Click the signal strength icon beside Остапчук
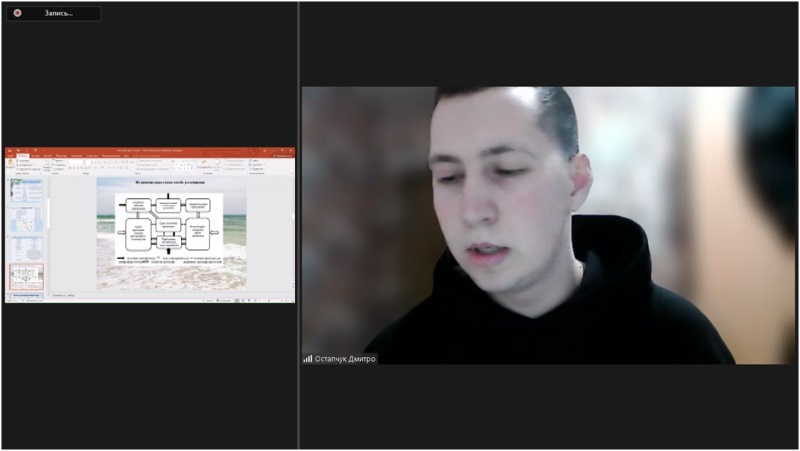The width and height of the screenshot is (800, 451). [308, 359]
